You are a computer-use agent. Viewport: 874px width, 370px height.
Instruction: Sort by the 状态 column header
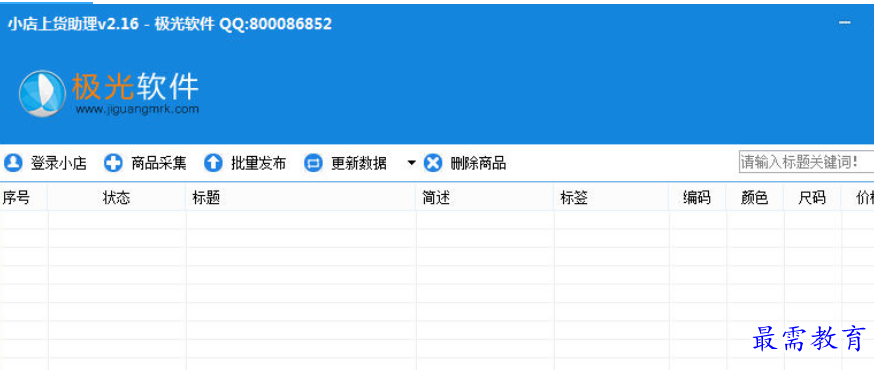coord(116,198)
